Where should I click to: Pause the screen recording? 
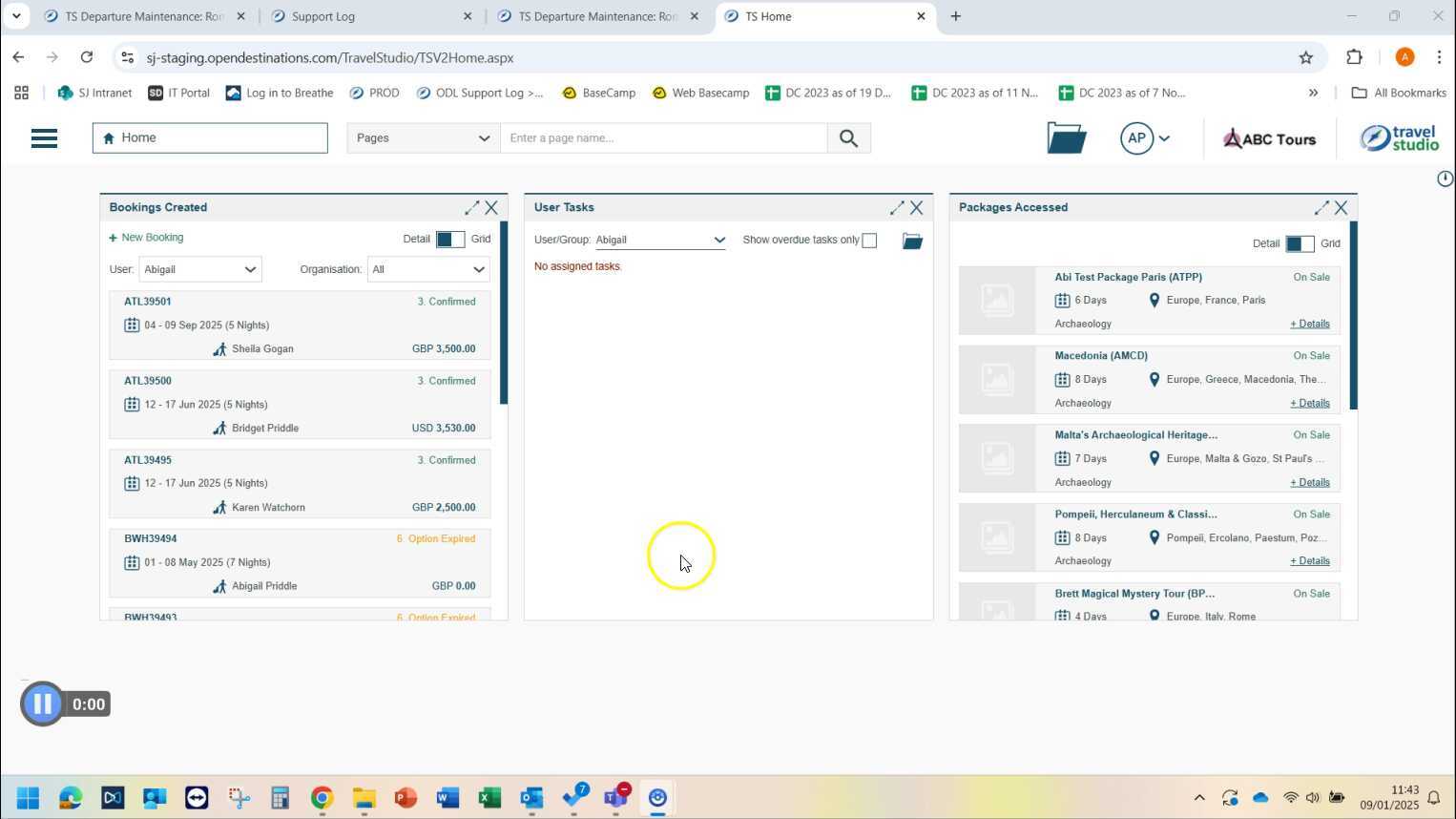[42, 704]
